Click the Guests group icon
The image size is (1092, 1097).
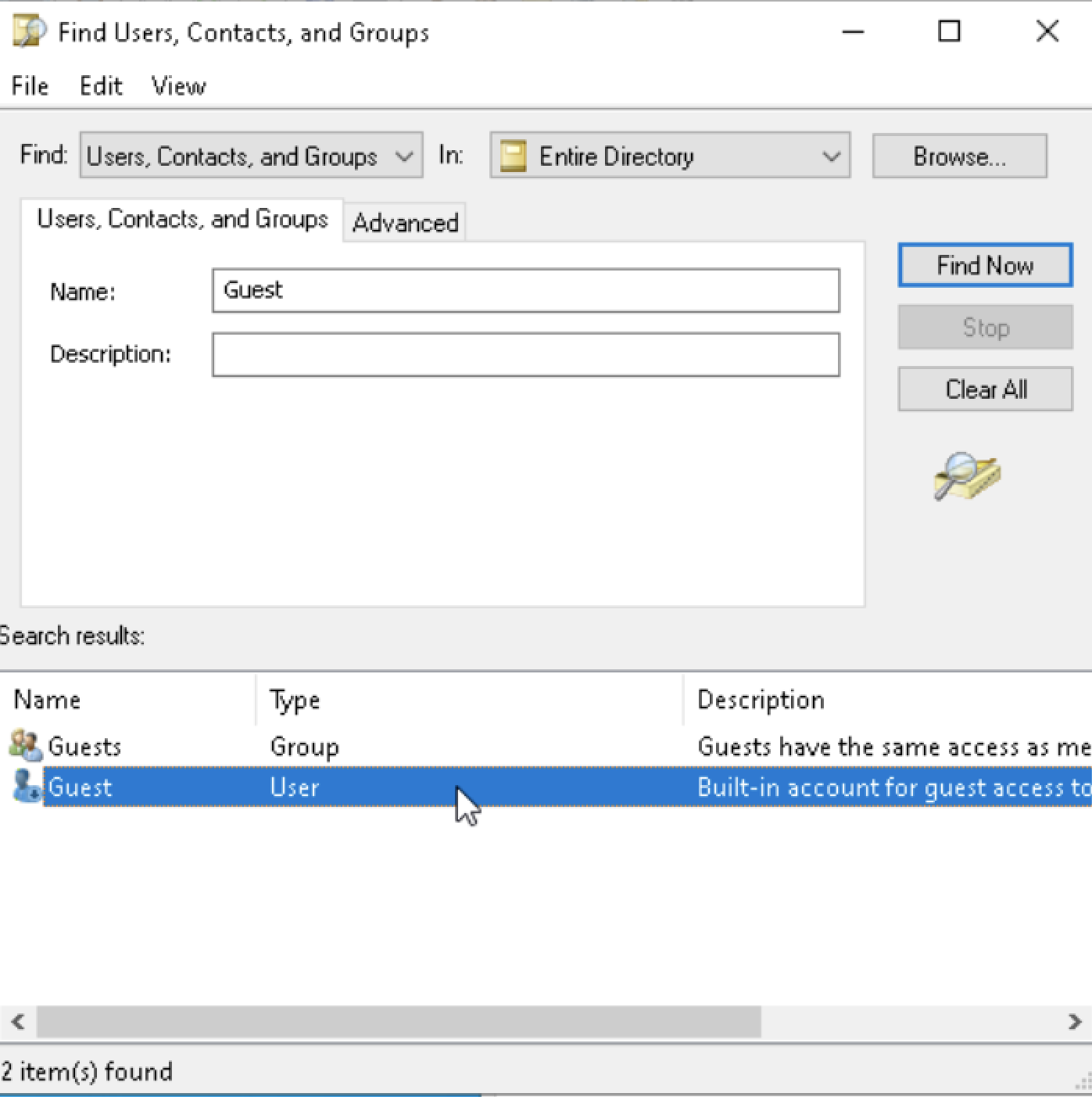[x=26, y=745]
